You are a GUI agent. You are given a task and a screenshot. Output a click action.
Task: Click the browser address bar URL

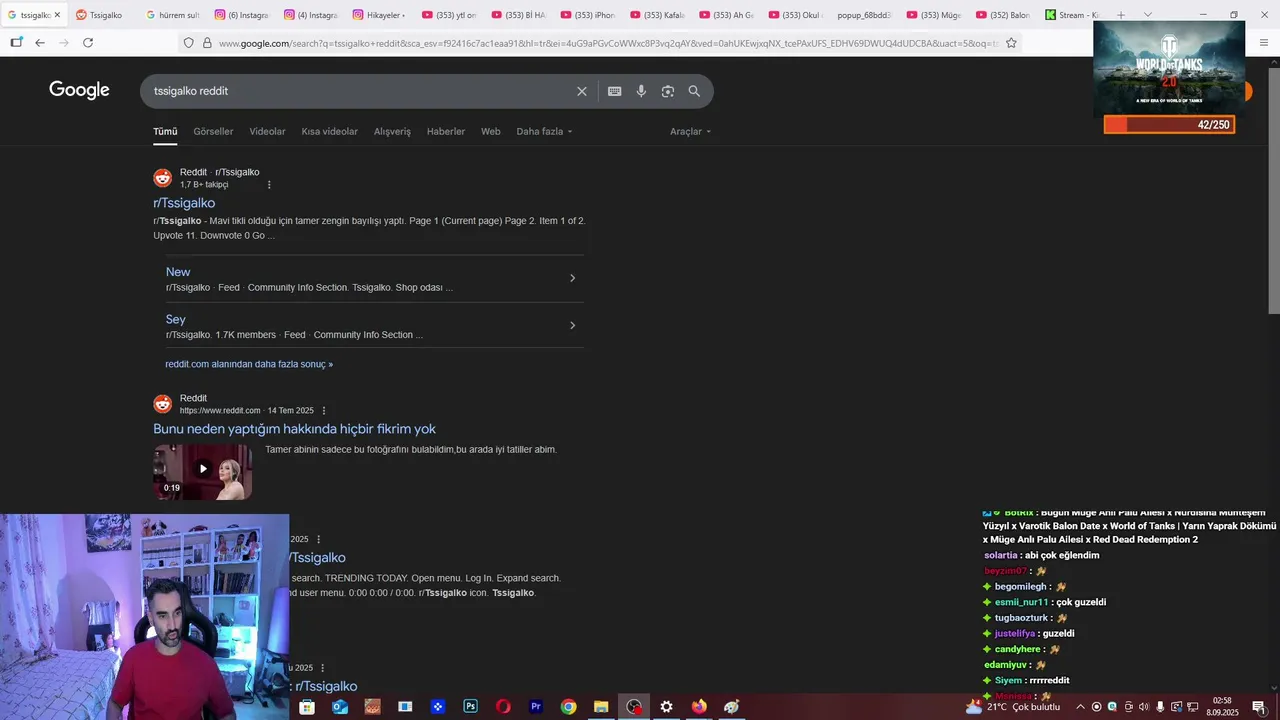tap(608, 43)
